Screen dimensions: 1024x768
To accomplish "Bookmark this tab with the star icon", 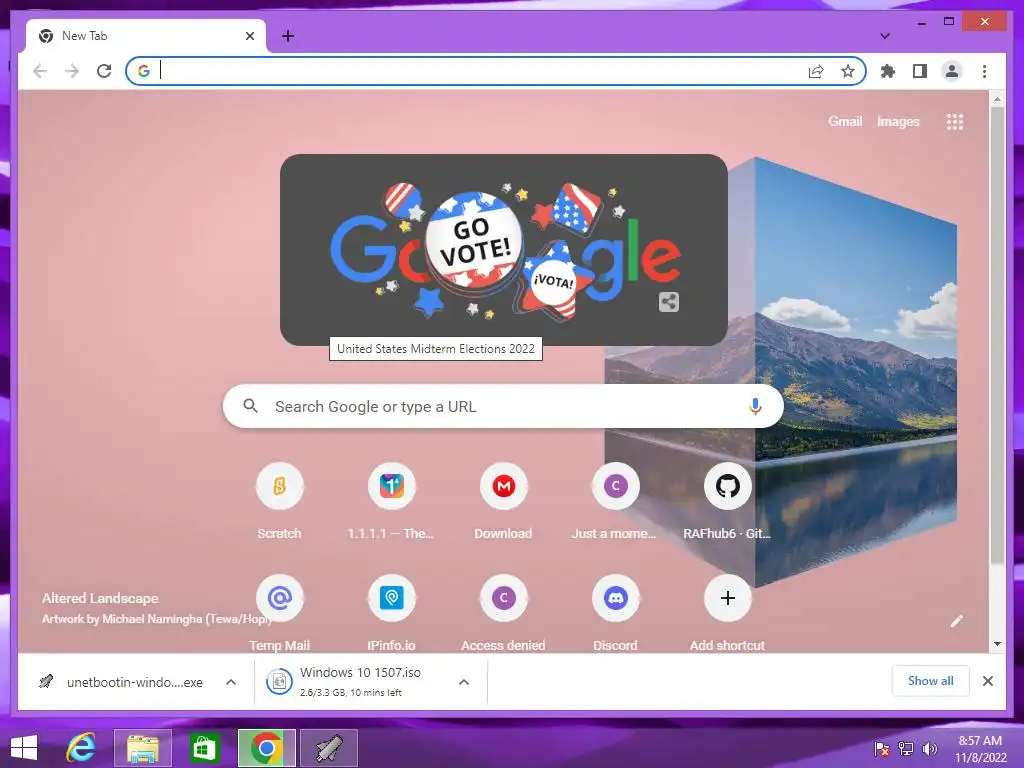I will pyautogui.click(x=848, y=71).
